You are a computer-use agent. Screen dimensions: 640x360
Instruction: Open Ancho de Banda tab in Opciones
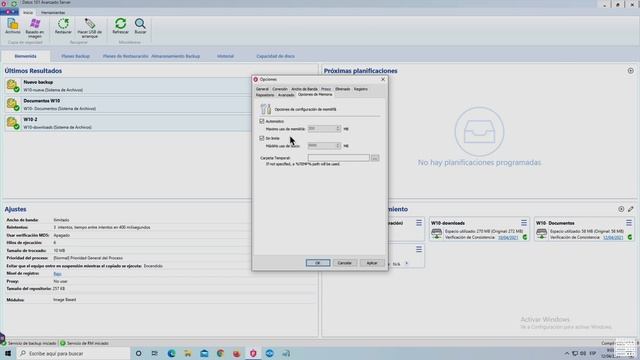point(304,89)
